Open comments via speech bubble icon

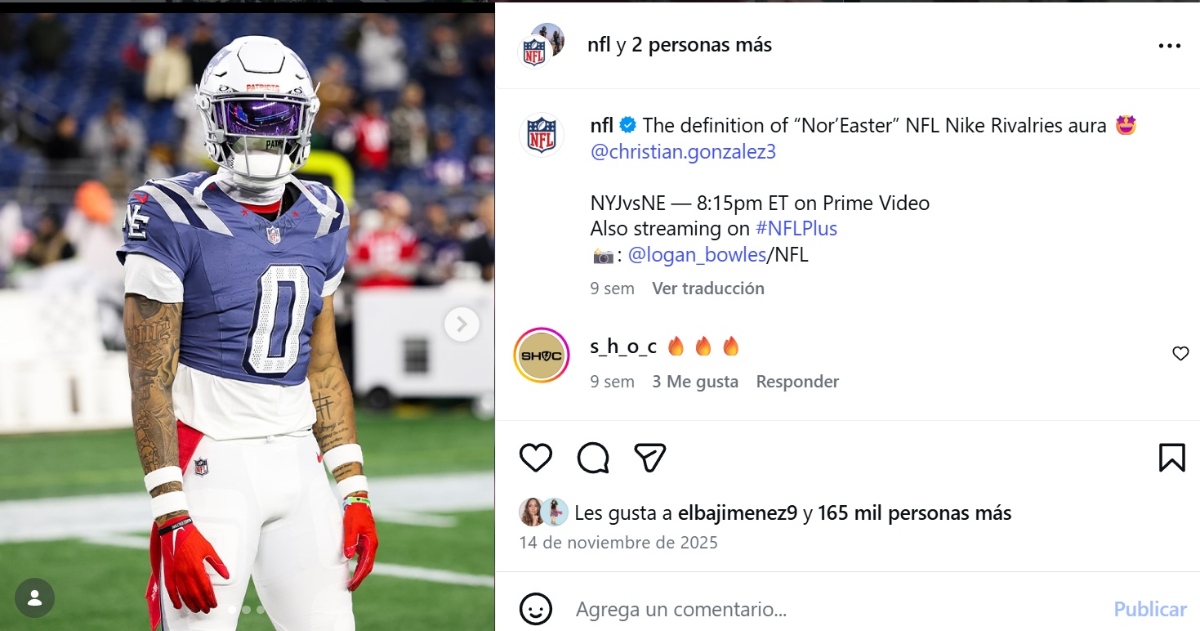(593, 457)
